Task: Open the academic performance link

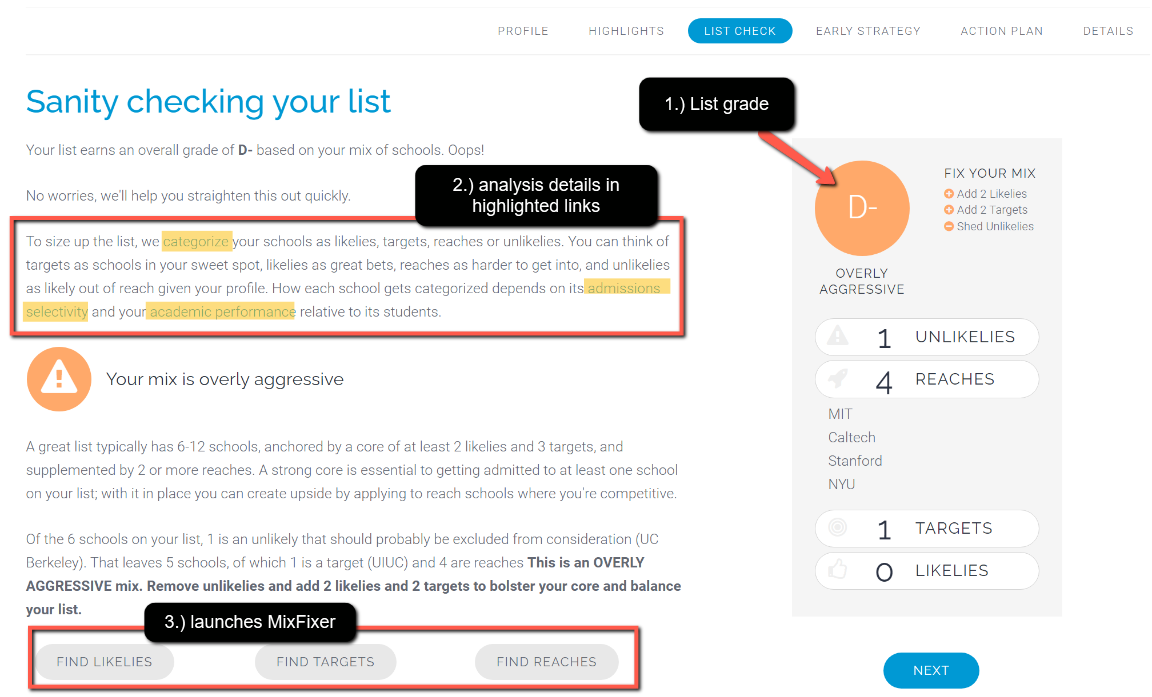Action: pos(222,312)
